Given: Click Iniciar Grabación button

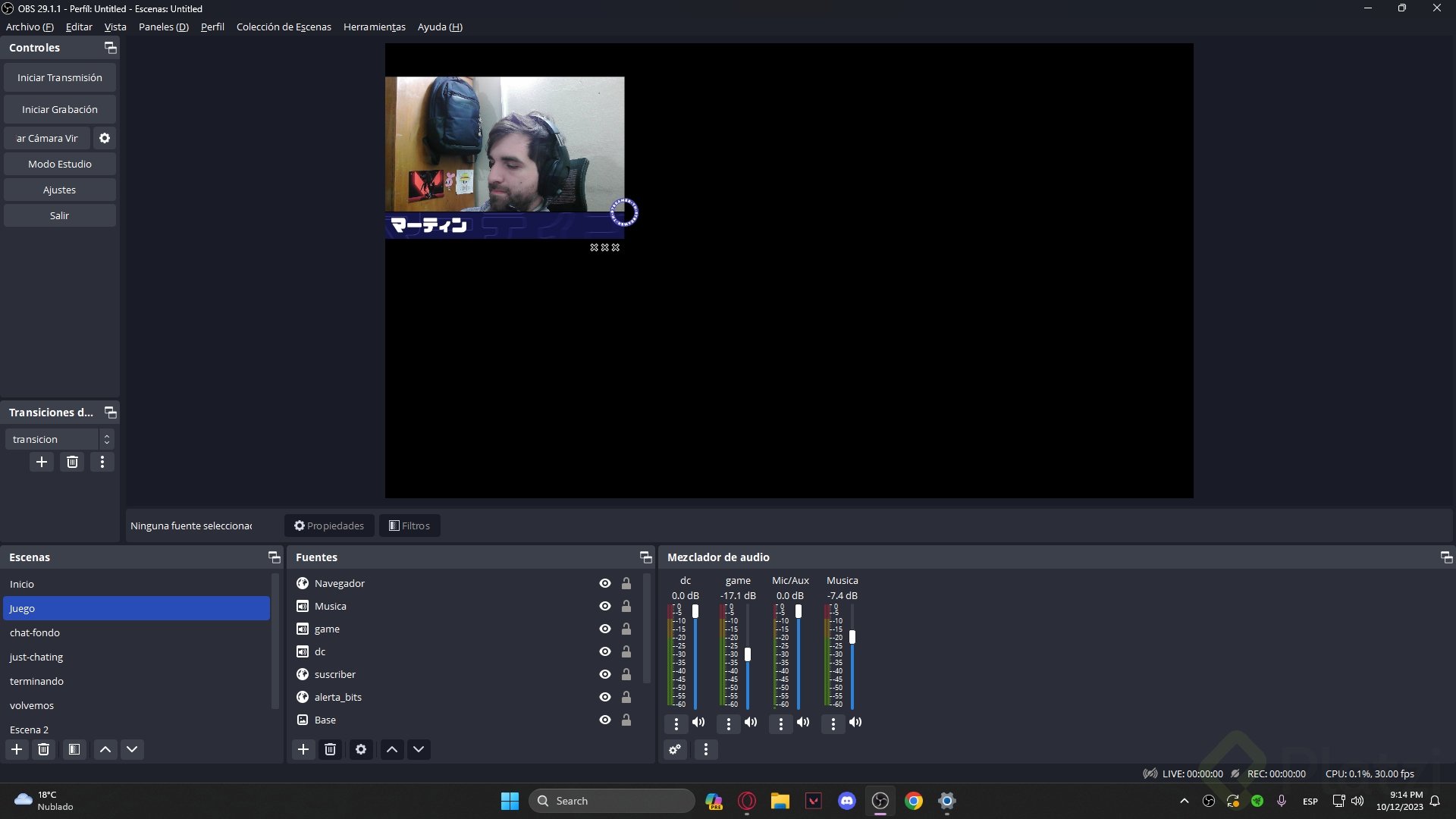Looking at the screenshot, I should coord(60,109).
